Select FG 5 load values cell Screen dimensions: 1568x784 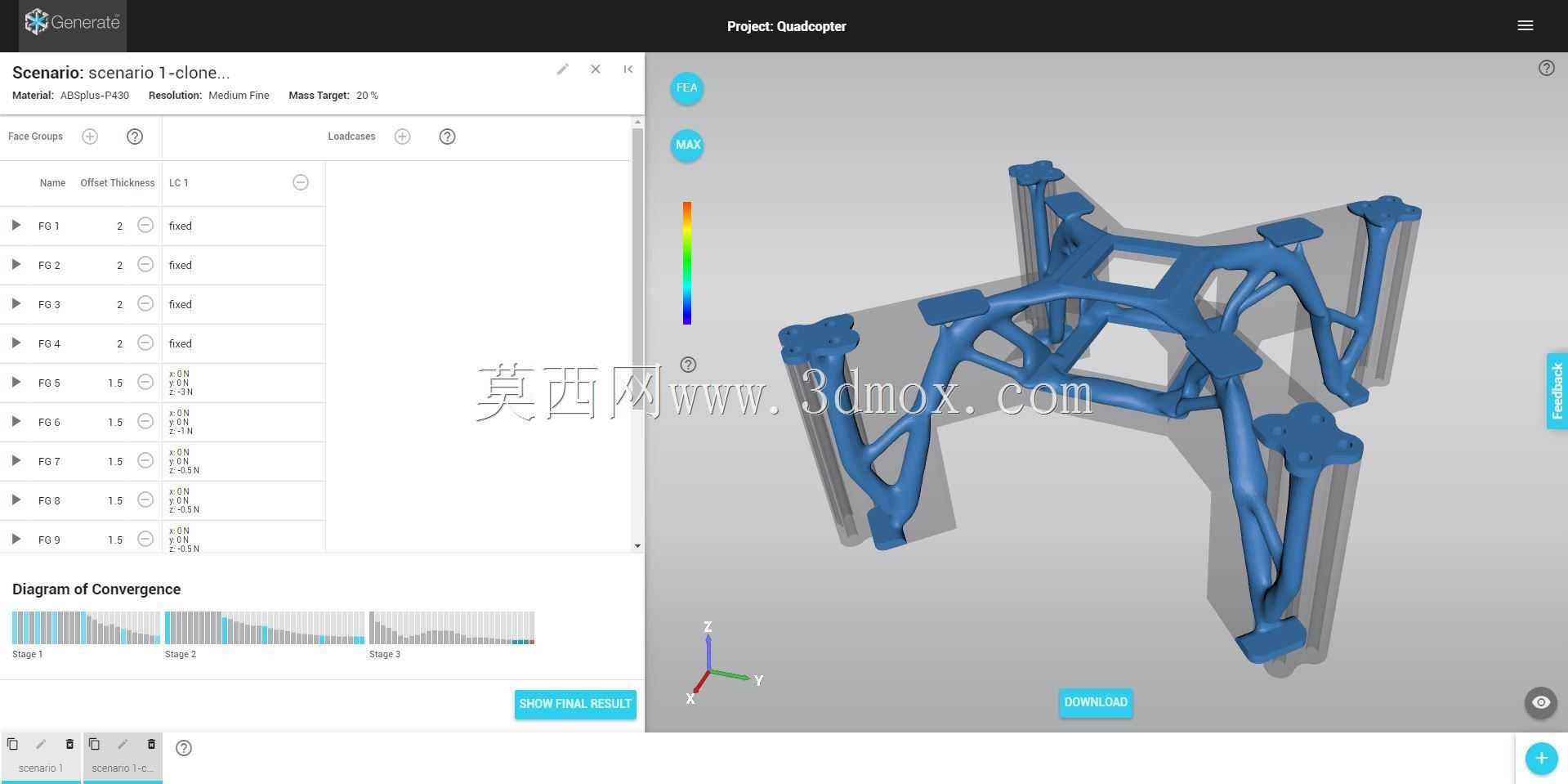[x=243, y=383]
